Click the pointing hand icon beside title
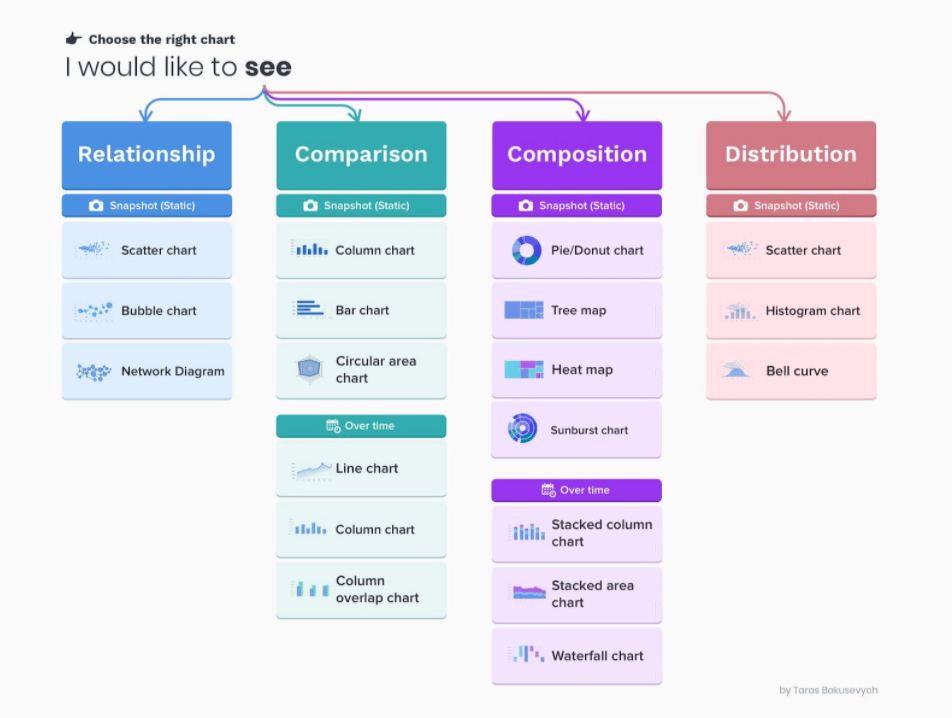 pyautogui.click(x=73, y=39)
